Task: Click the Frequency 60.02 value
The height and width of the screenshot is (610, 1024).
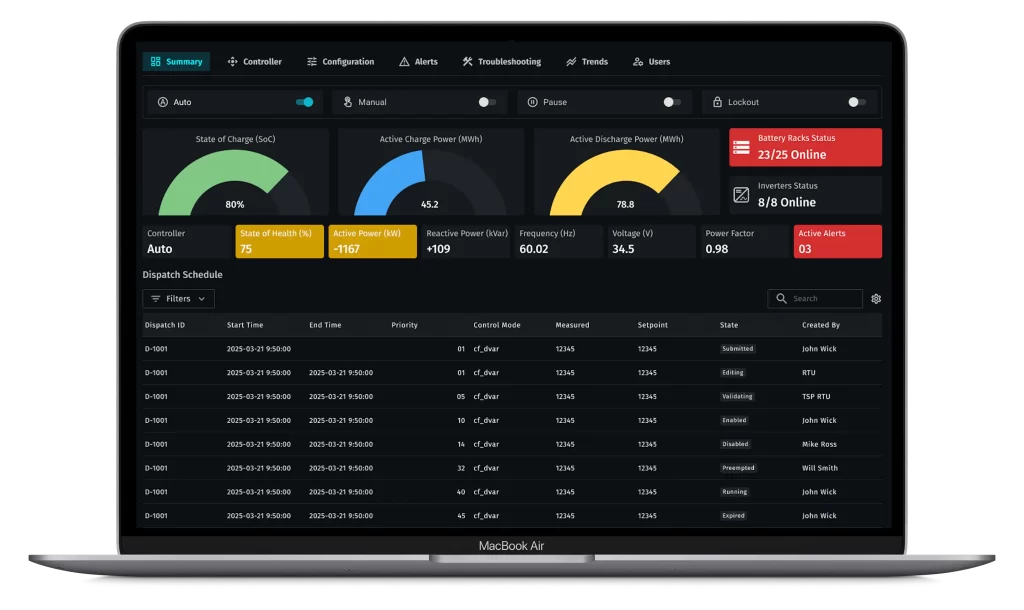Action: (534, 249)
